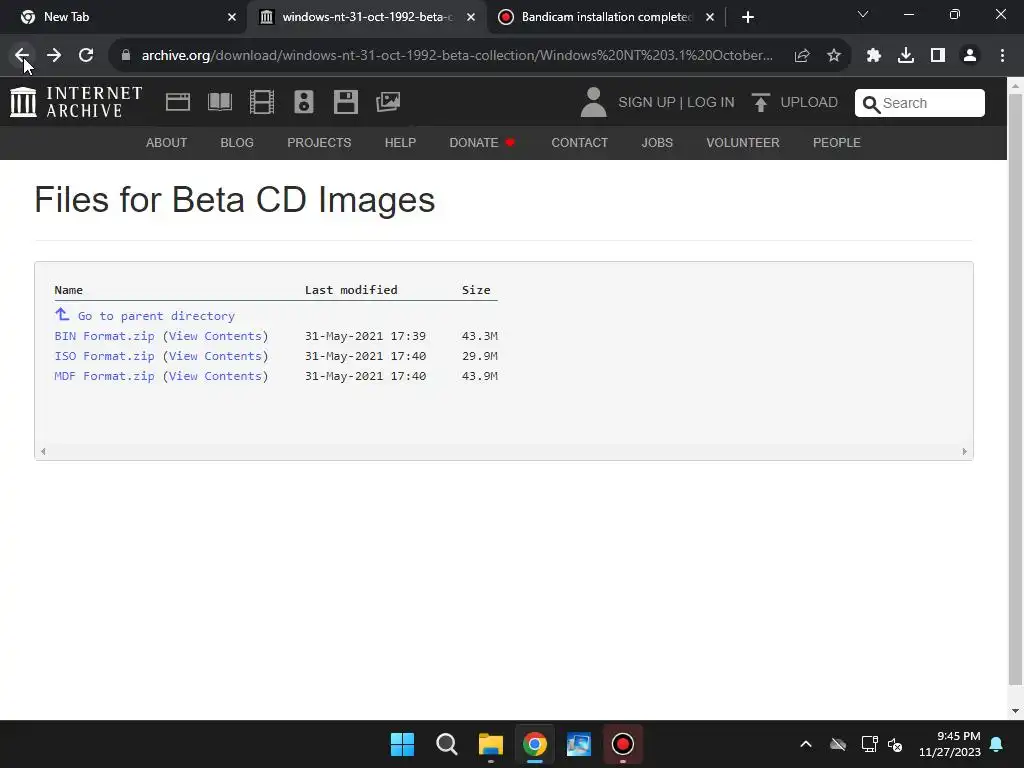
Task: Open the JOBS menu item
Action: (657, 142)
